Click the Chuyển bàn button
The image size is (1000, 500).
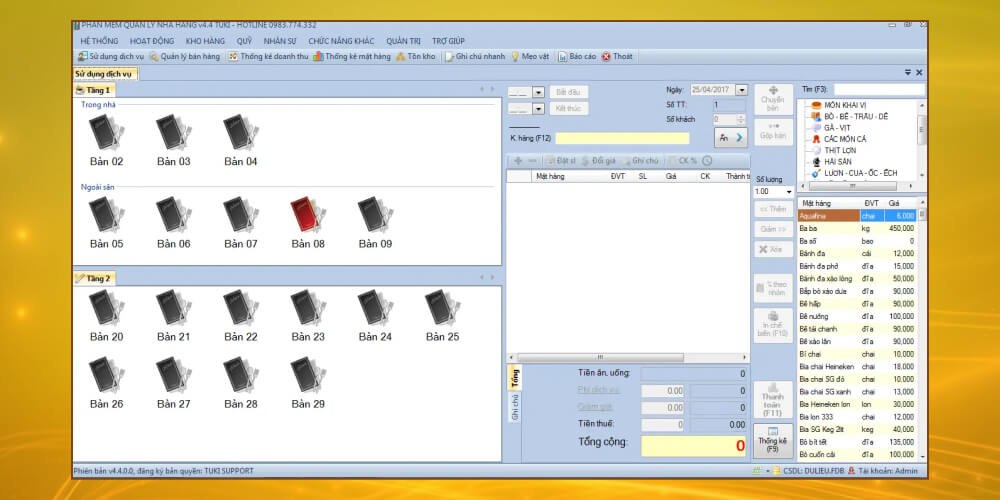coord(772,99)
